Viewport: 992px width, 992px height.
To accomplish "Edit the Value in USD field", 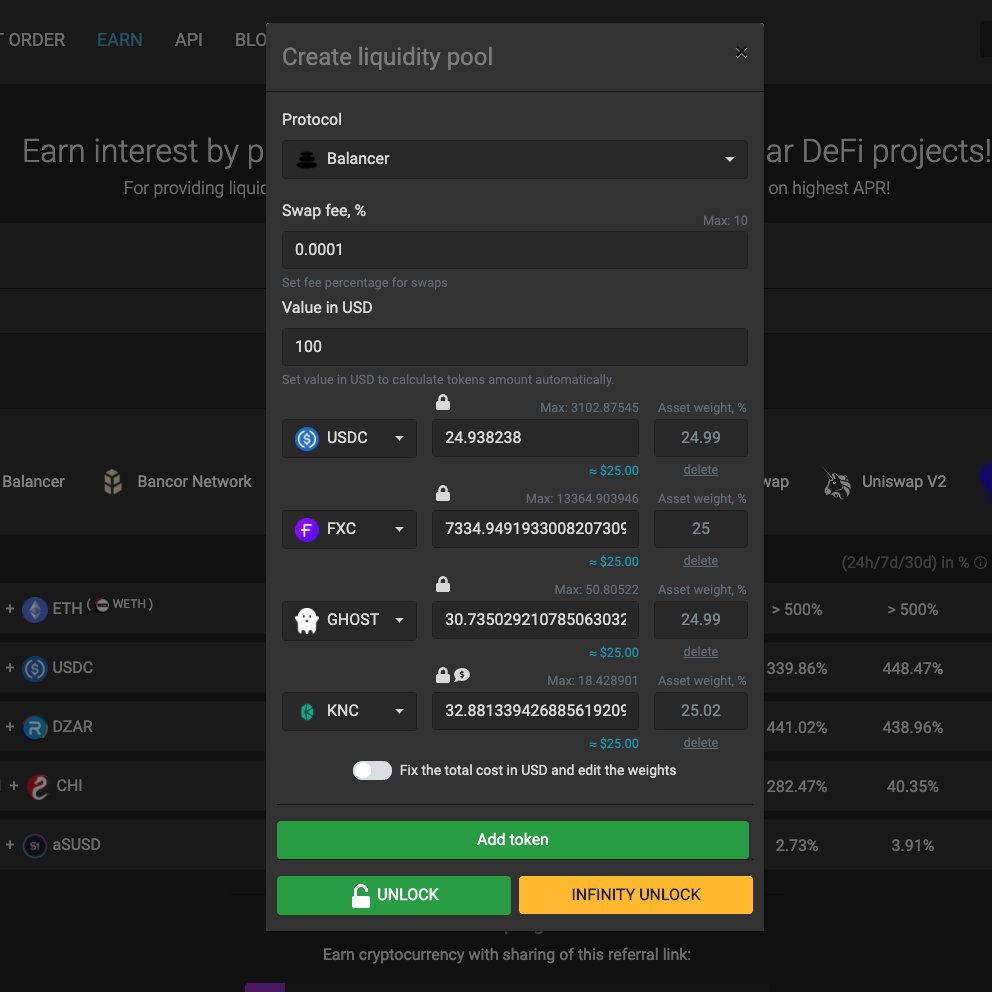I will [x=514, y=347].
